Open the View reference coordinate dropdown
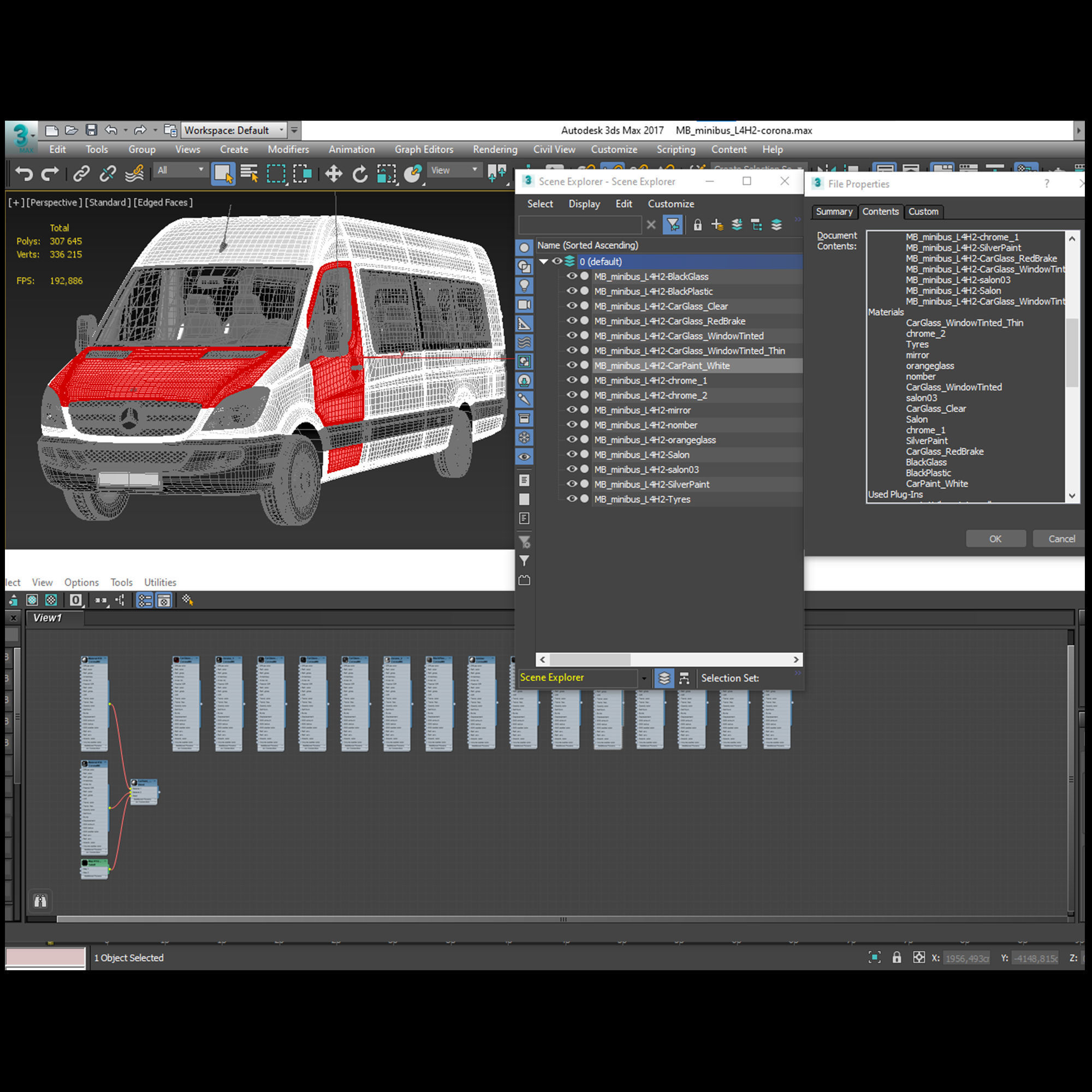This screenshot has width=1092, height=1092. 454,170
